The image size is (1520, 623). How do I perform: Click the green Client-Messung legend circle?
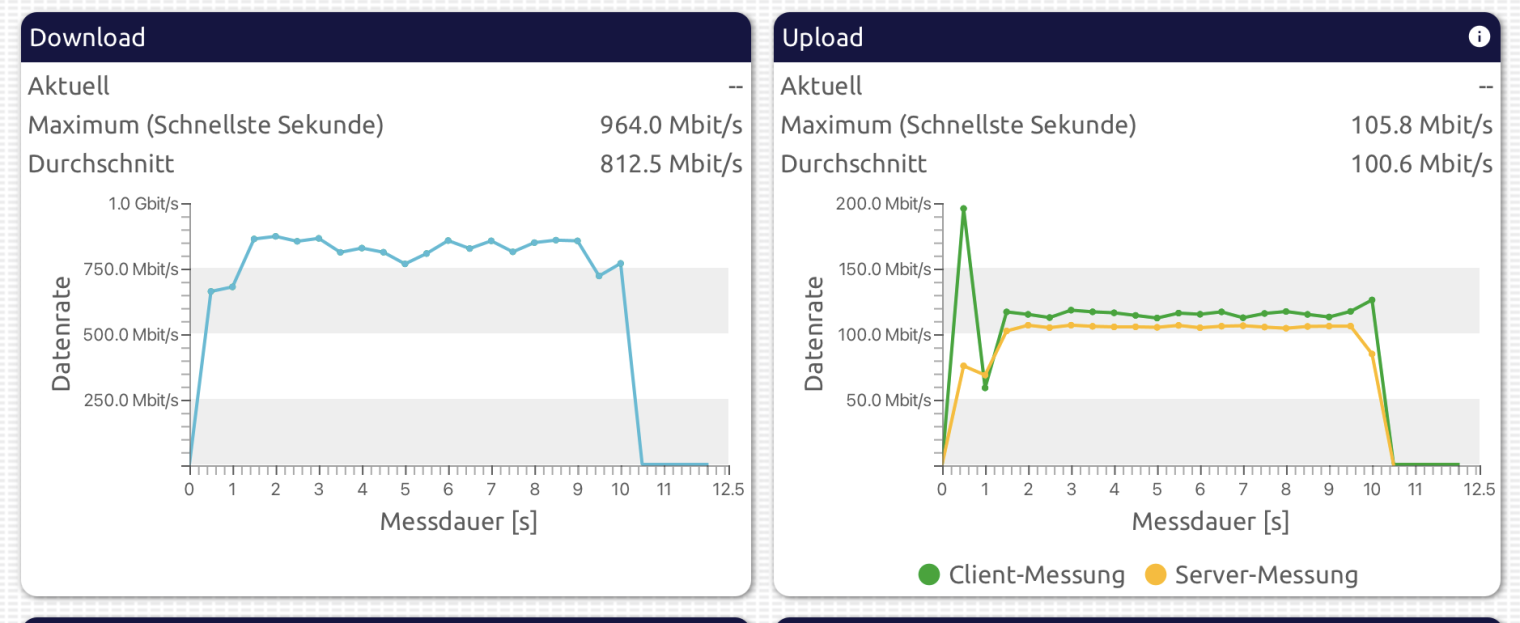(x=929, y=575)
